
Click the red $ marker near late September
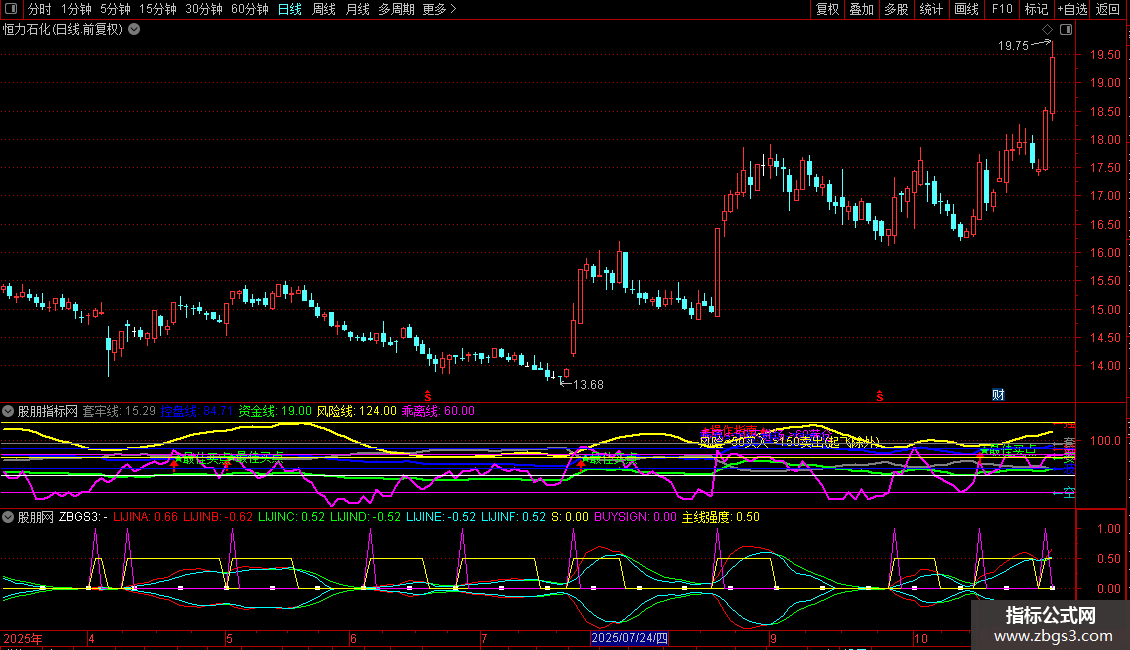[880, 396]
